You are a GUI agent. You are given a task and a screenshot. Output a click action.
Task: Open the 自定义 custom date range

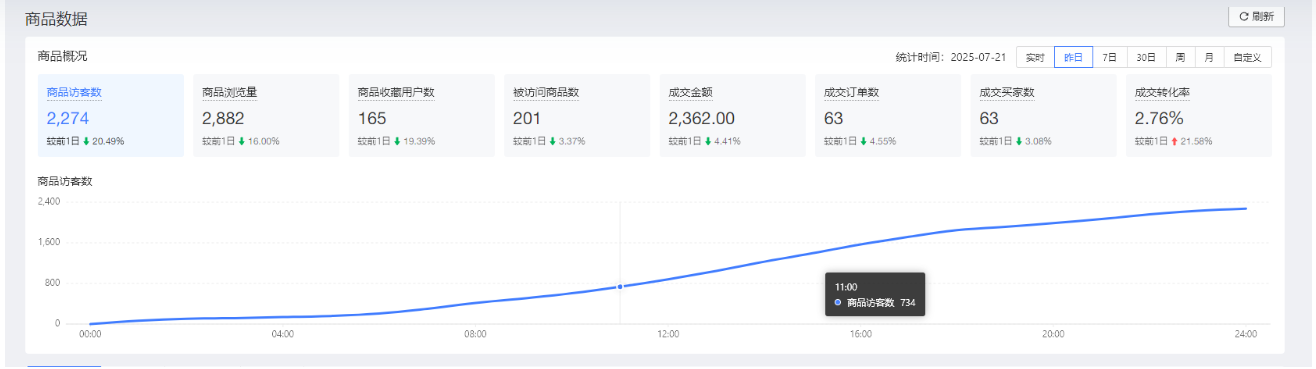click(x=1248, y=57)
